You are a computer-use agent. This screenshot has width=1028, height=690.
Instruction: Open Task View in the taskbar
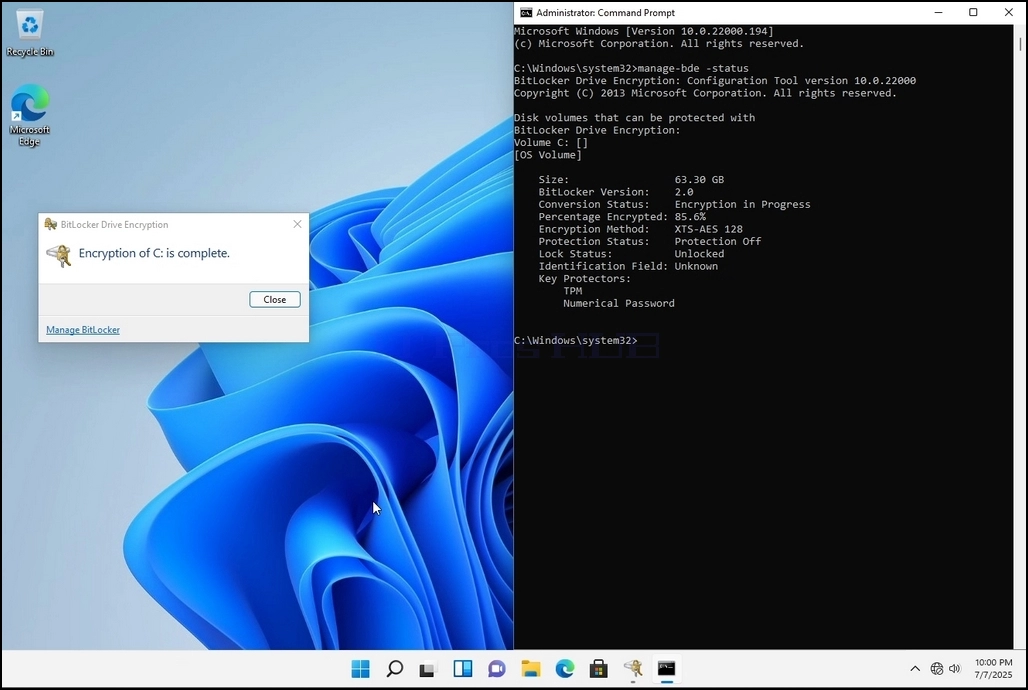[428, 668]
